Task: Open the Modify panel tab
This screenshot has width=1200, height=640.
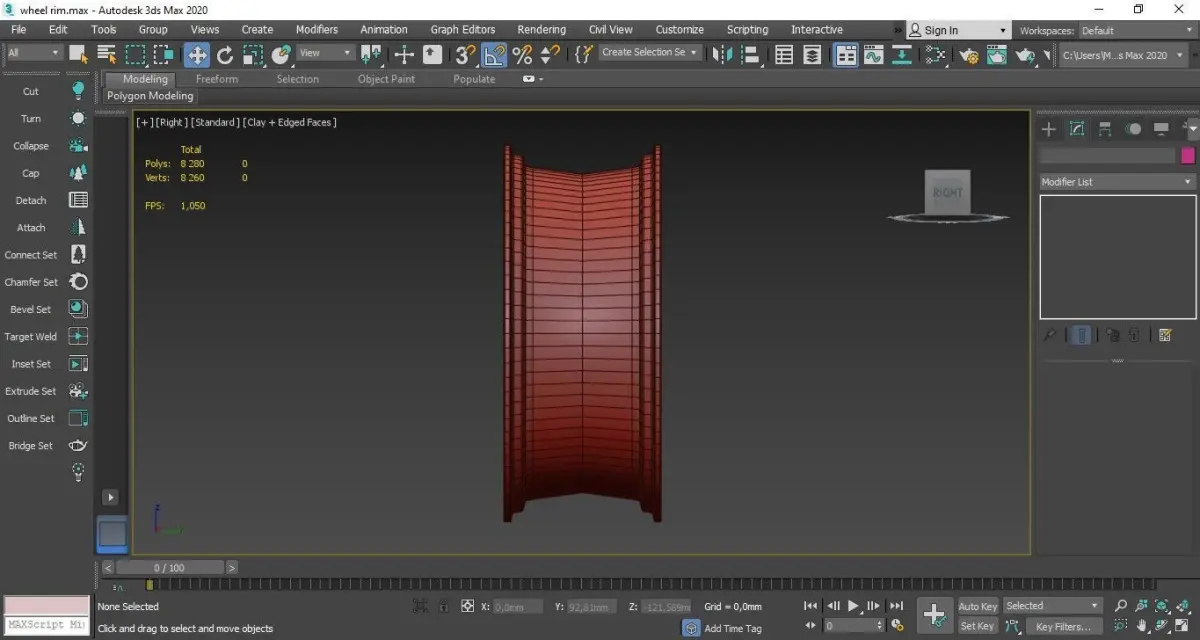Action: point(1077,129)
